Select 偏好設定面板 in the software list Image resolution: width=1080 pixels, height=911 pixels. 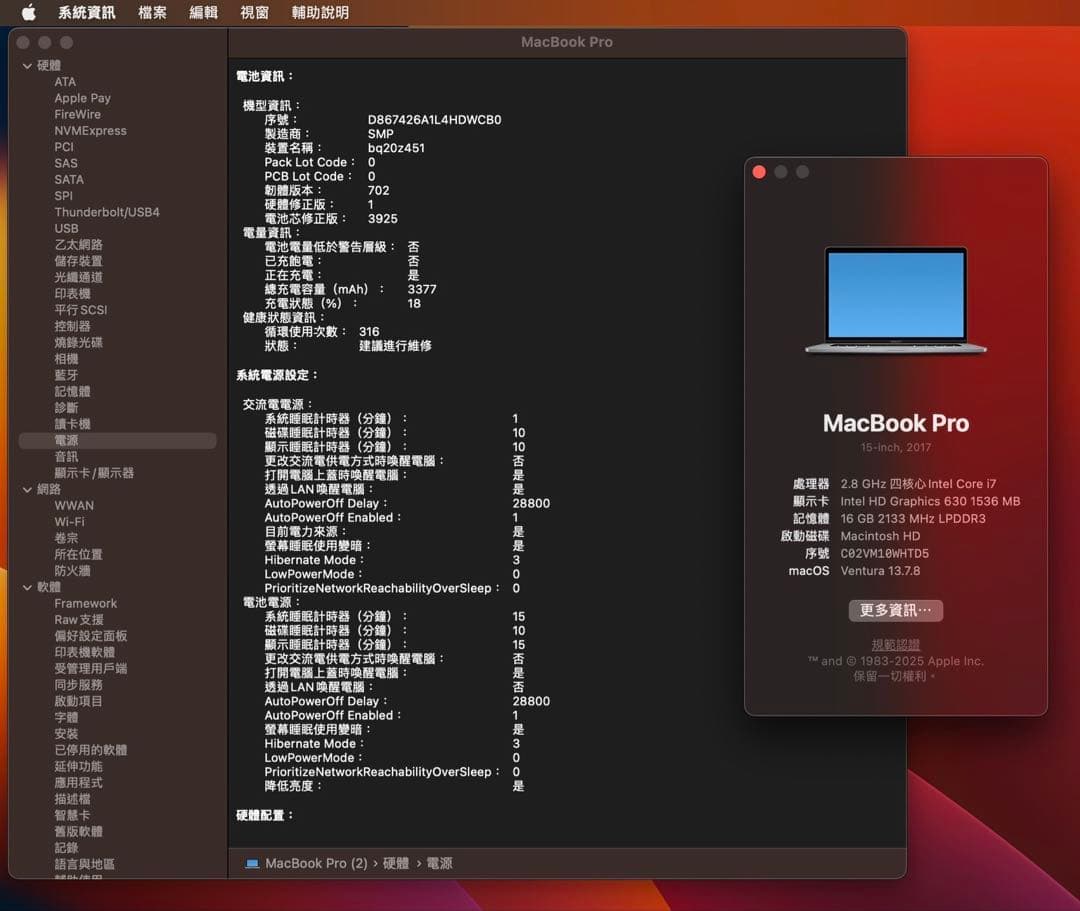90,636
